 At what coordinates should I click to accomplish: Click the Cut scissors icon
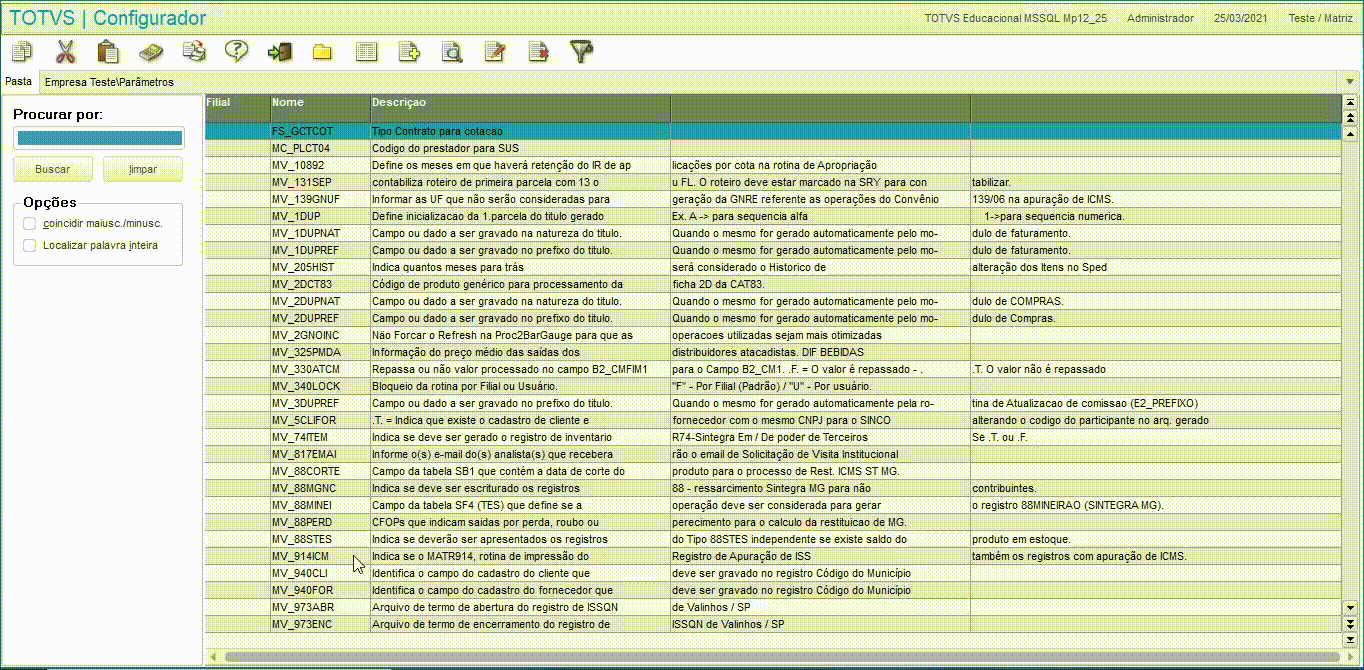click(x=66, y=51)
